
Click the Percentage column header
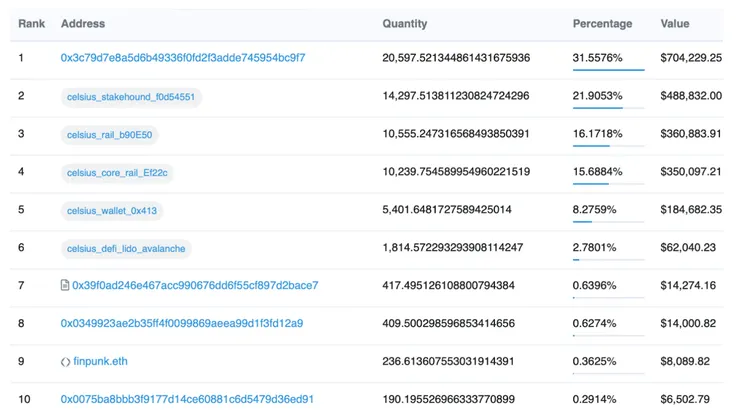click(x=602, y=24)
